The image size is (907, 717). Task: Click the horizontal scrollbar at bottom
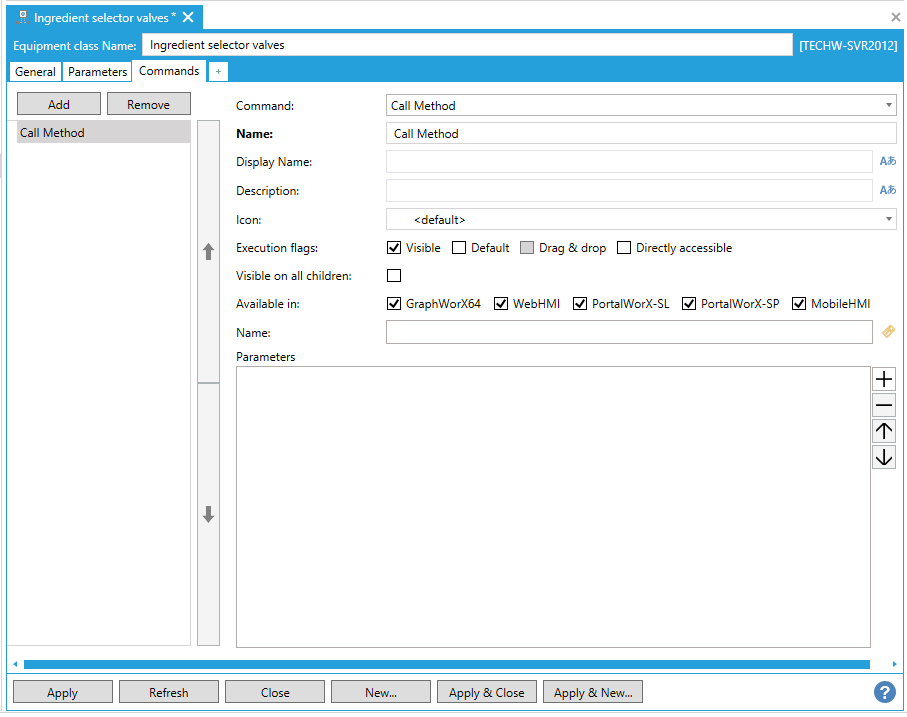[446, 664]
